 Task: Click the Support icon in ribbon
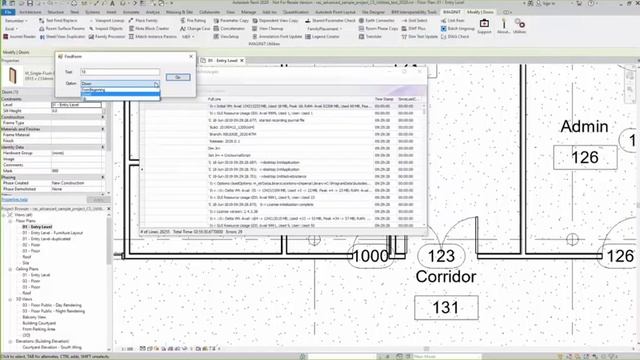tap(484, 26)
